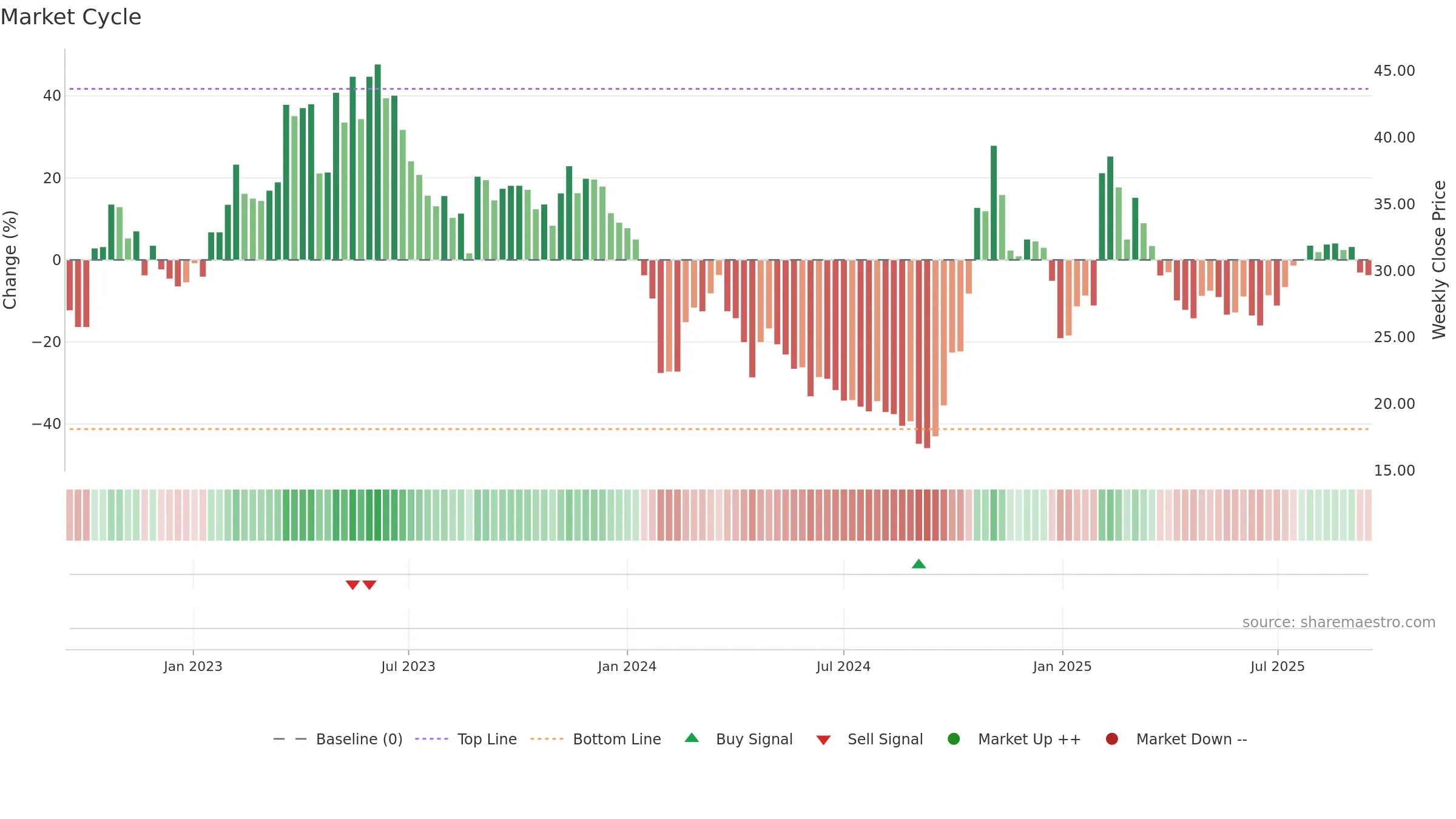
Task: Click the first red Sell Signal marker
Action: 352,585
